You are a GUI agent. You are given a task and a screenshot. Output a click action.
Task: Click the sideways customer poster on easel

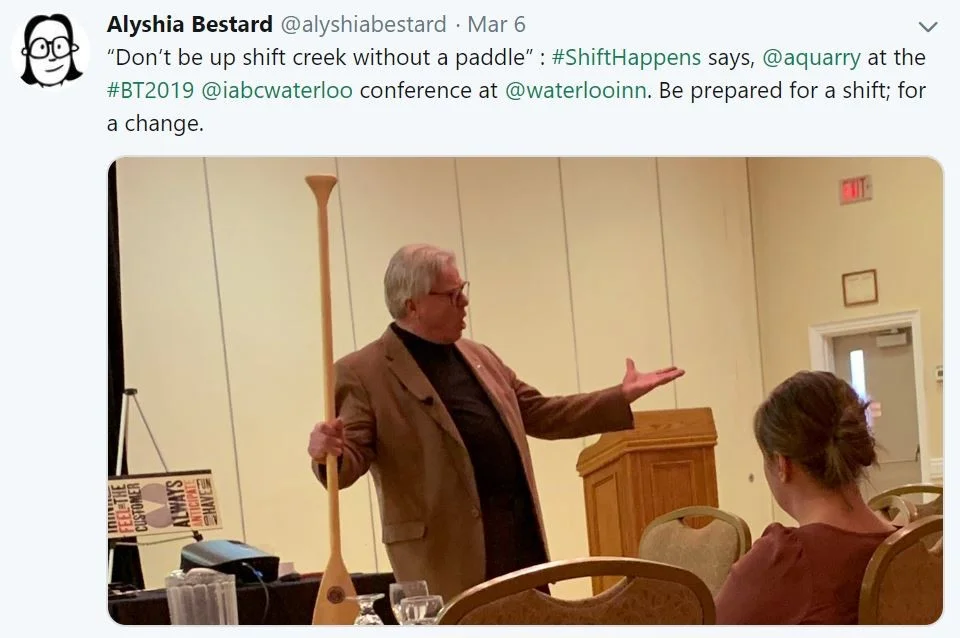point(161,503)
